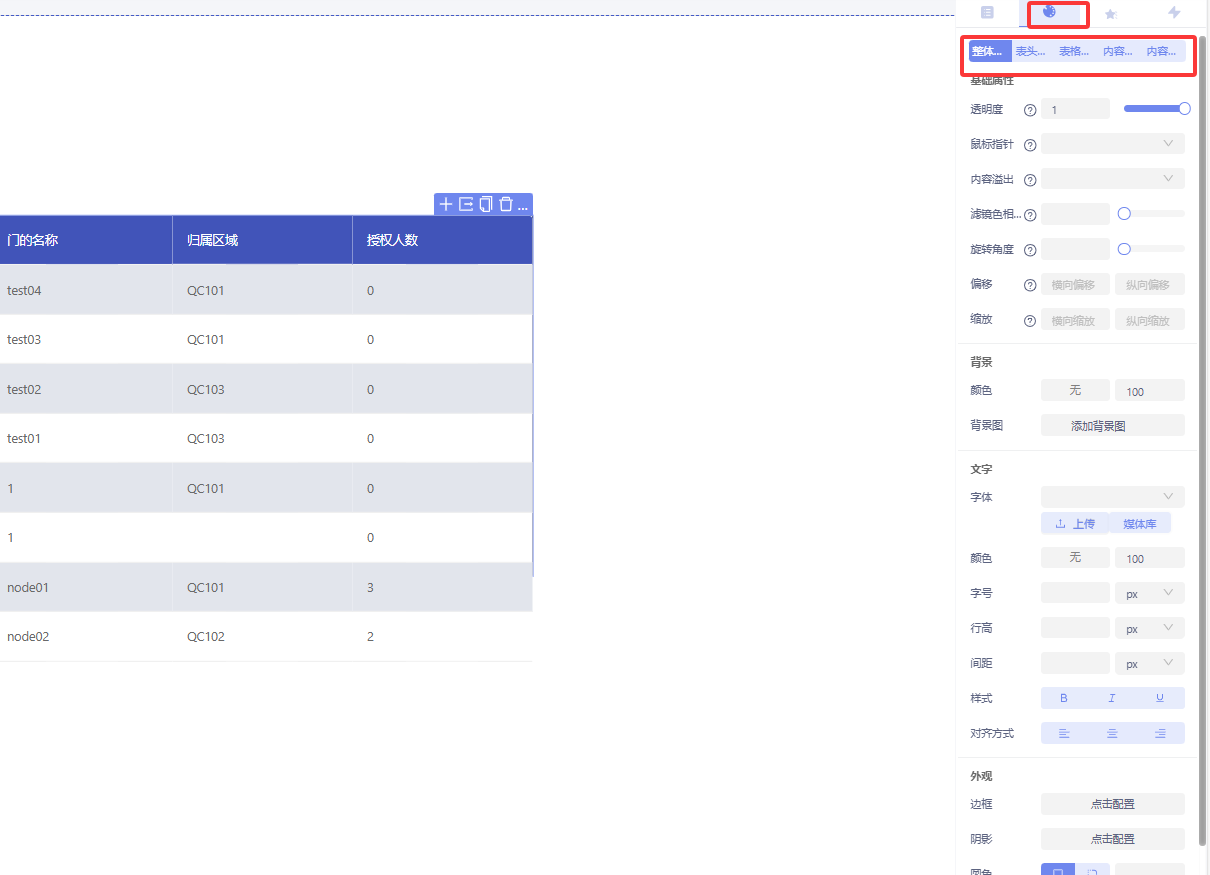Click the 添加背景图 button
The height and width of the screenshot is (875, 1210).
point(1113,425)
